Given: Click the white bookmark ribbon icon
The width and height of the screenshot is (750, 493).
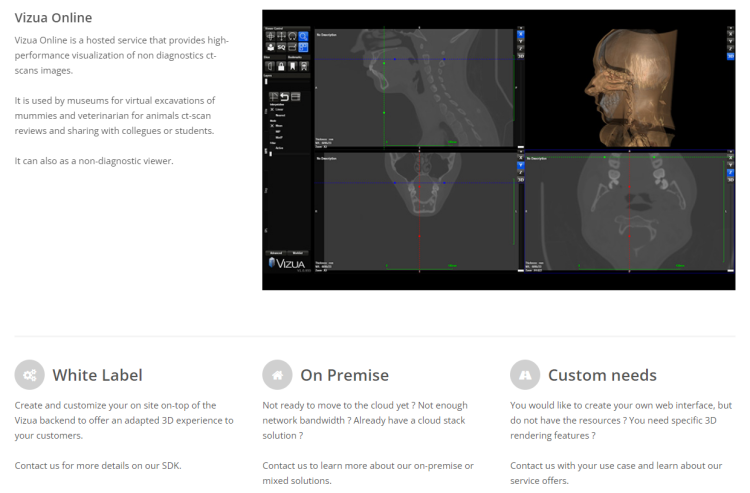Looking at the screenshot, I should [x=292, y=66].
